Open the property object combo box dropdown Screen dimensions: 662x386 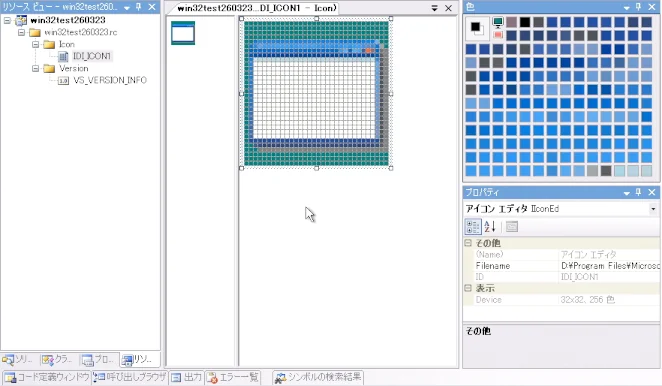coord(653,209)
